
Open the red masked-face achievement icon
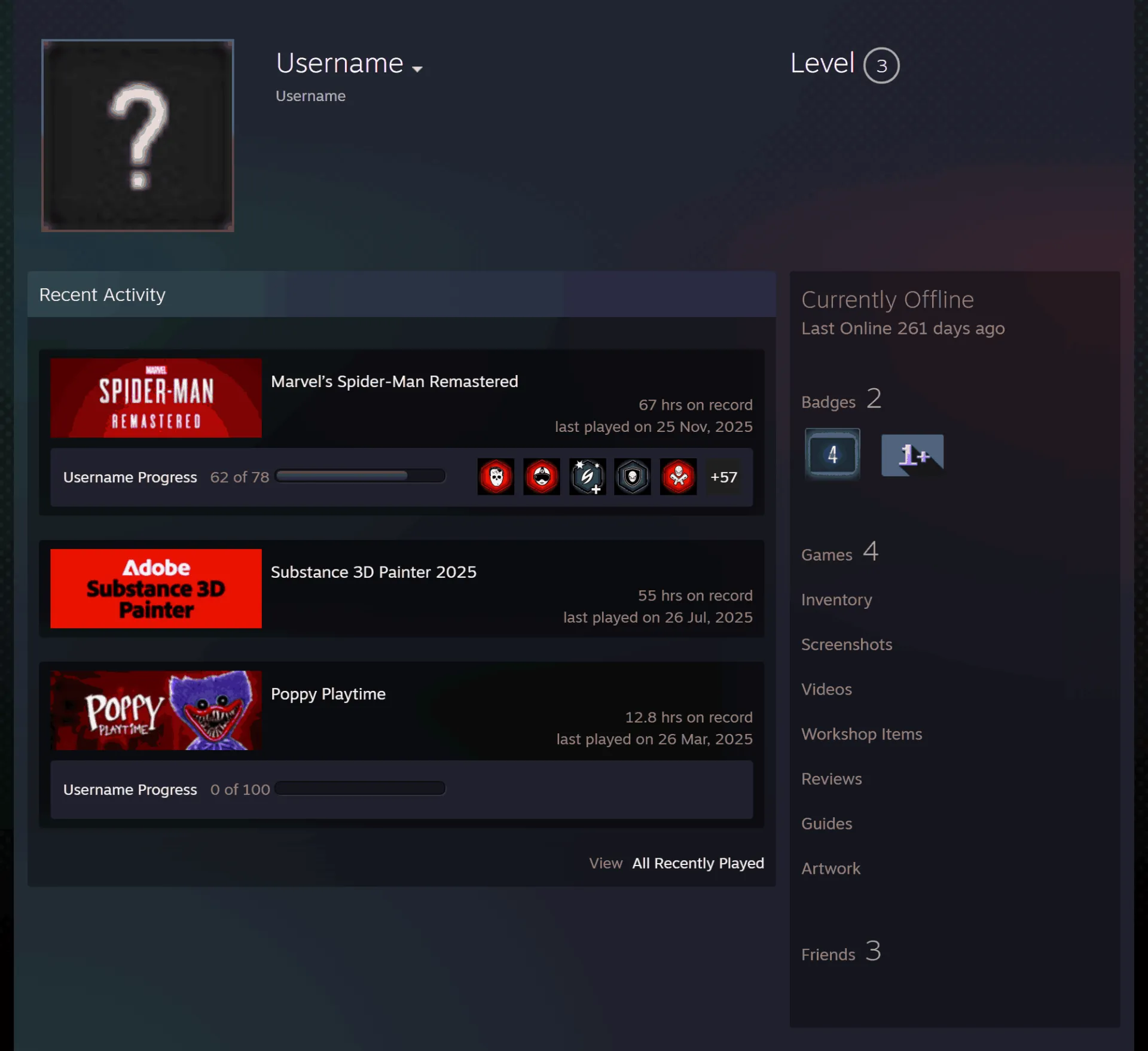541,477
